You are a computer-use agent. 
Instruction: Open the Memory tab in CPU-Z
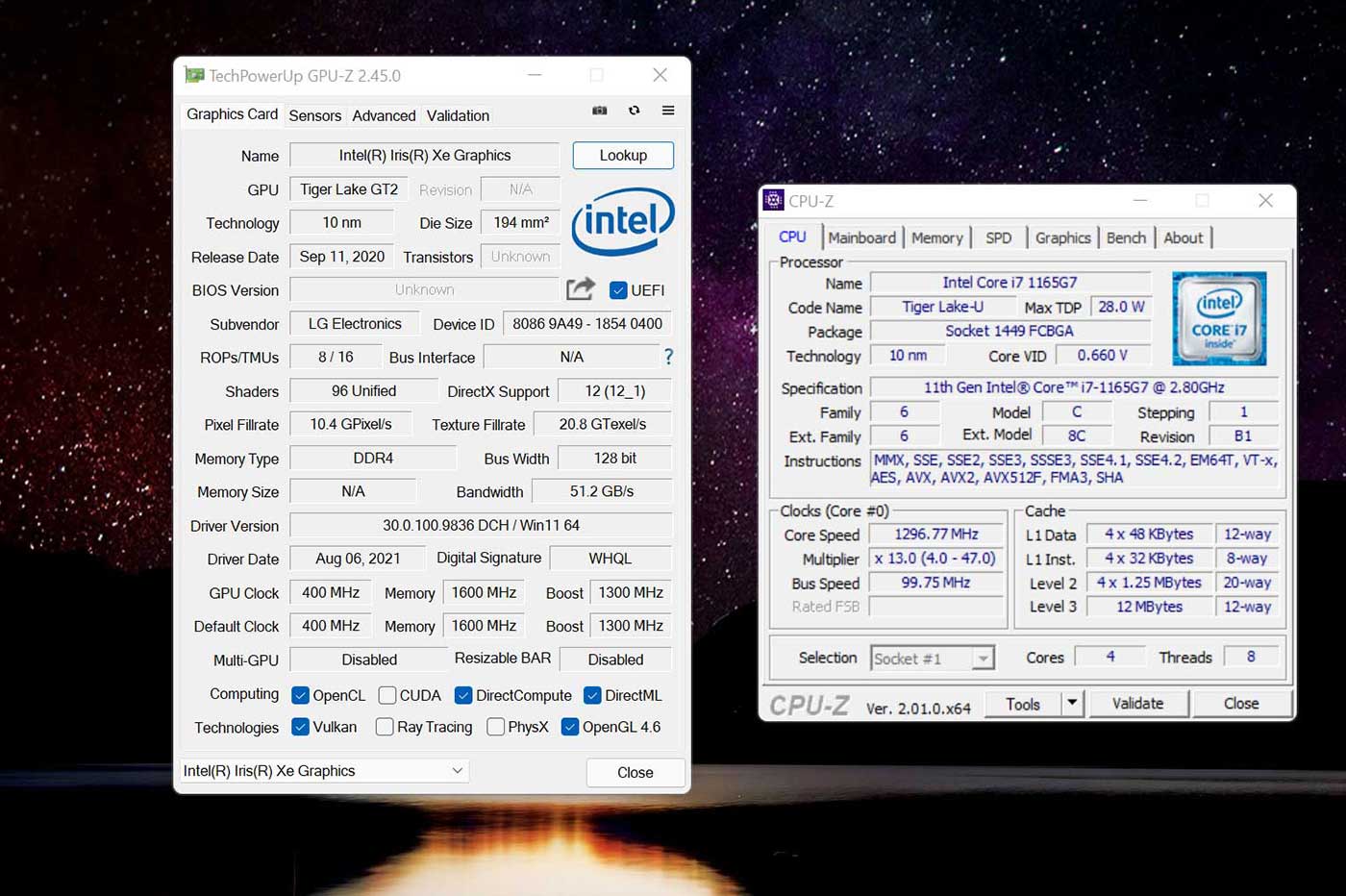pyautogui.click(x=937, y=237)
